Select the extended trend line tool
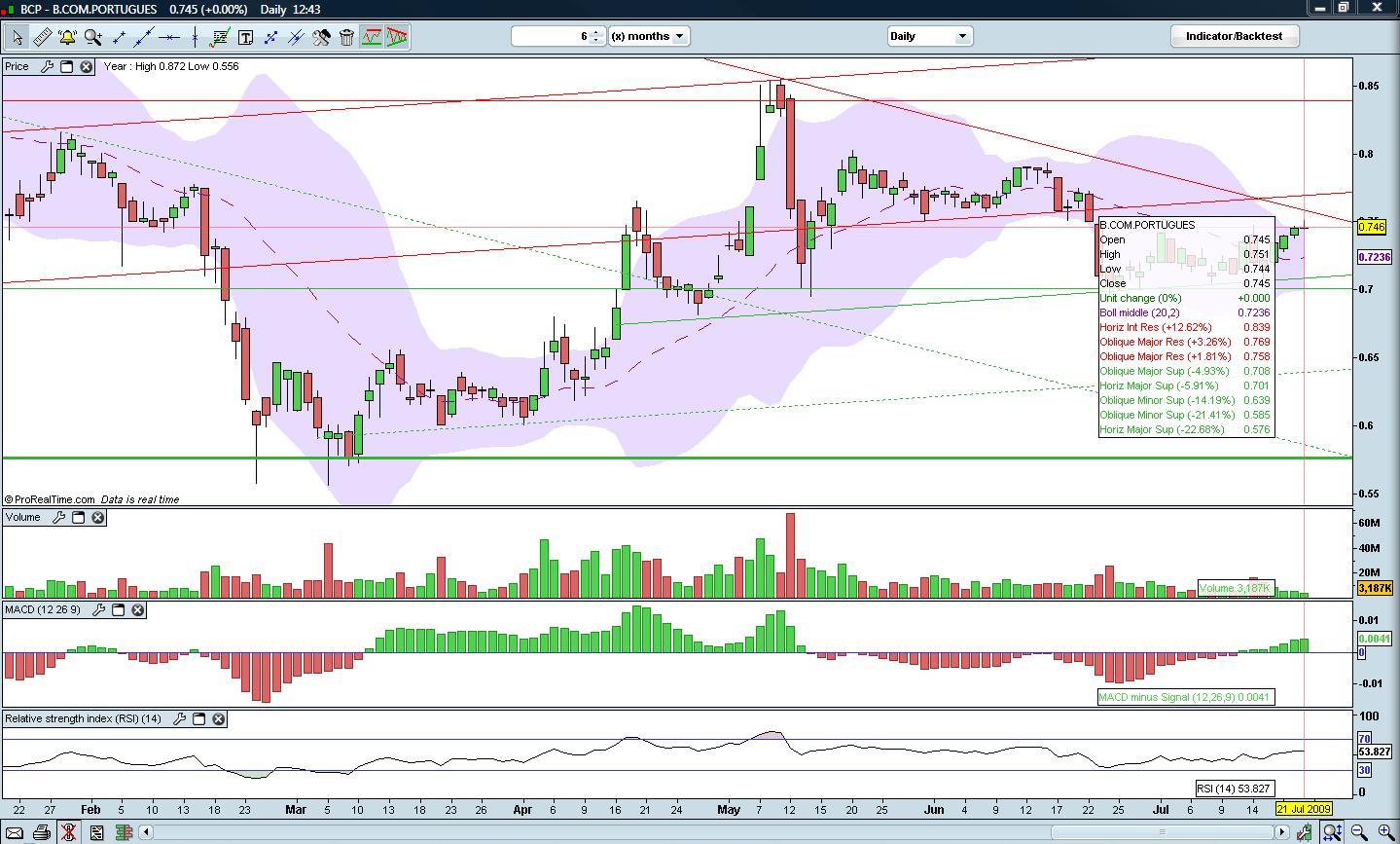The width and height of the screenshot is (1400, 844). pyautogui.click(x=144, y=37)
